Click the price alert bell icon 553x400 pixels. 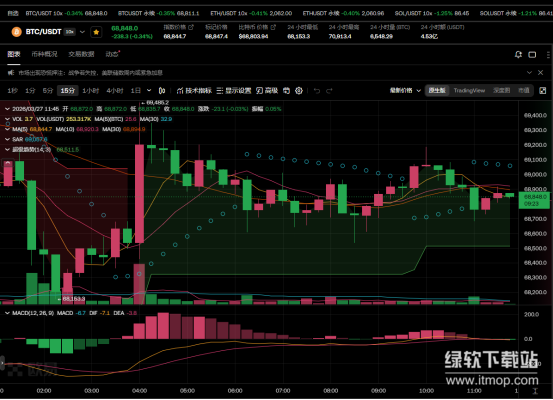coord(518,54)
